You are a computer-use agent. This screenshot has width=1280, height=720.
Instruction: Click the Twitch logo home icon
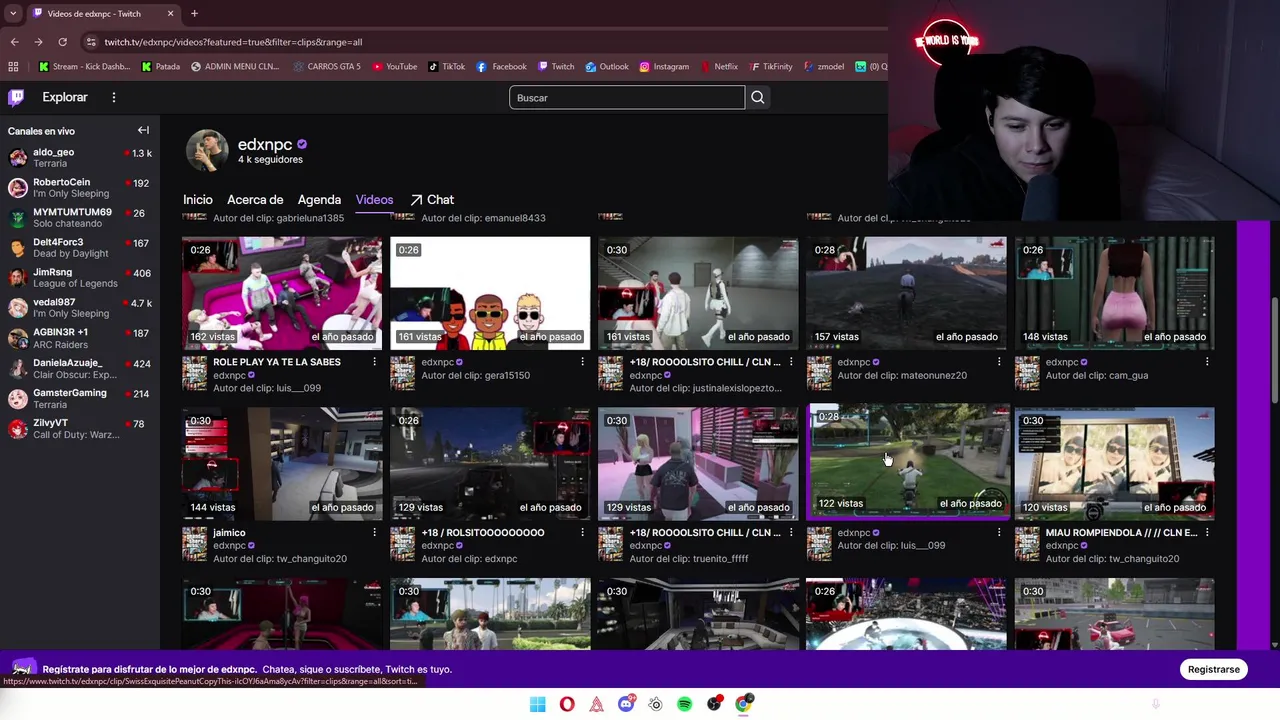16,97
